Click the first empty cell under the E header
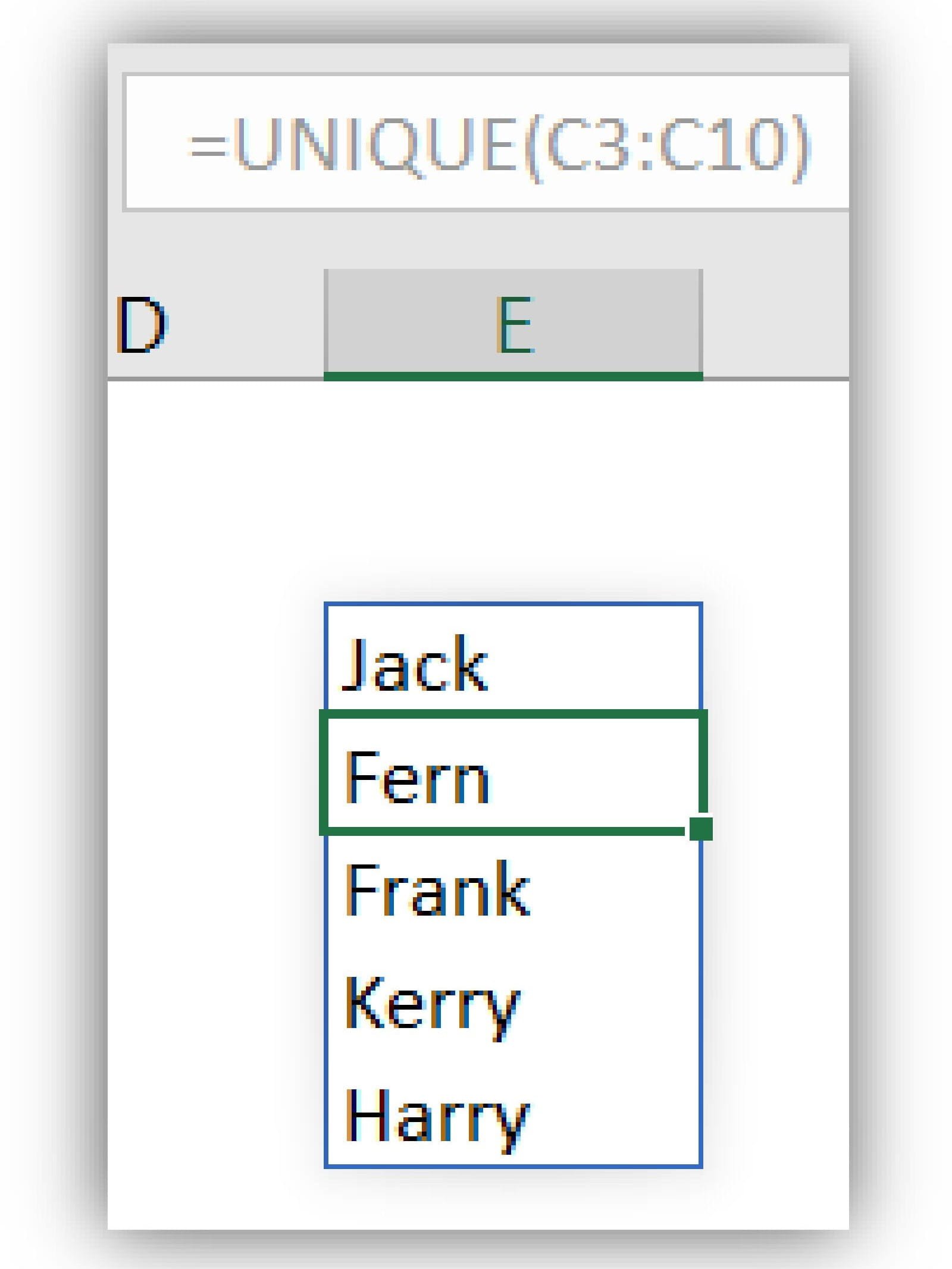Viewport: 952px width, 1269px height. tap(513, 435)
